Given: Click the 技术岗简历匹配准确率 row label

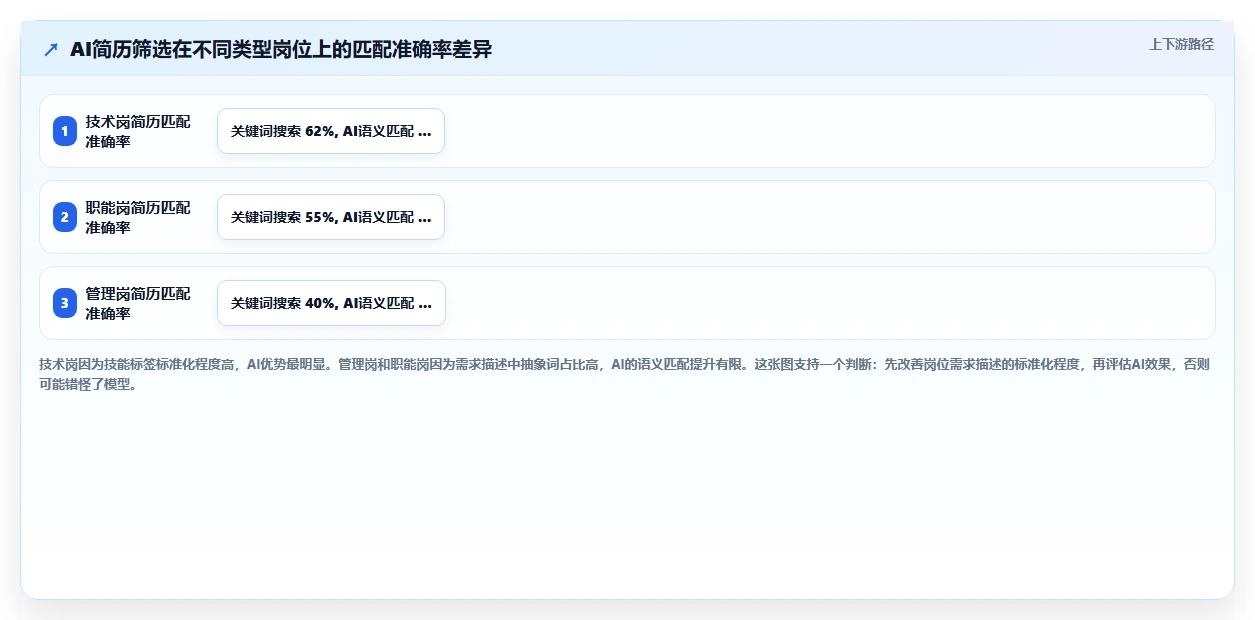Looking at the screenshot, I should pyautogui.click(x=138, y=131).
